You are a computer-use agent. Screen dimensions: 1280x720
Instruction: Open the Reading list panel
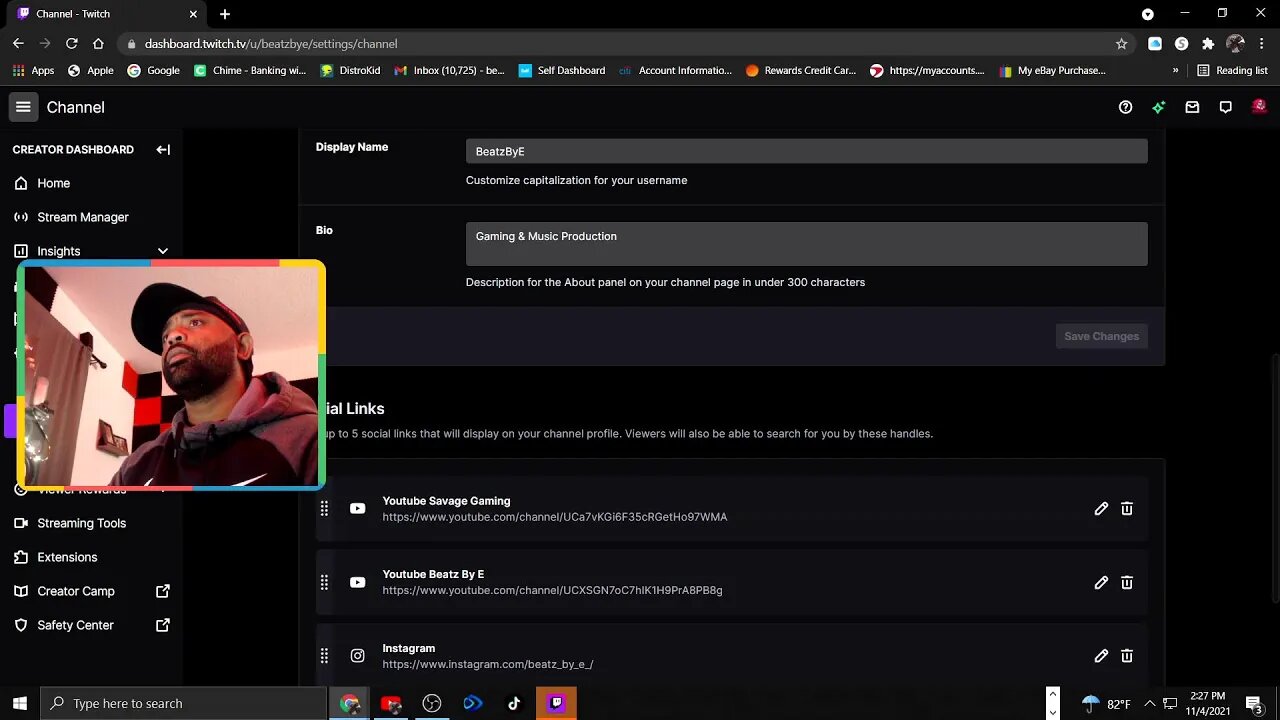point(1232,71)
